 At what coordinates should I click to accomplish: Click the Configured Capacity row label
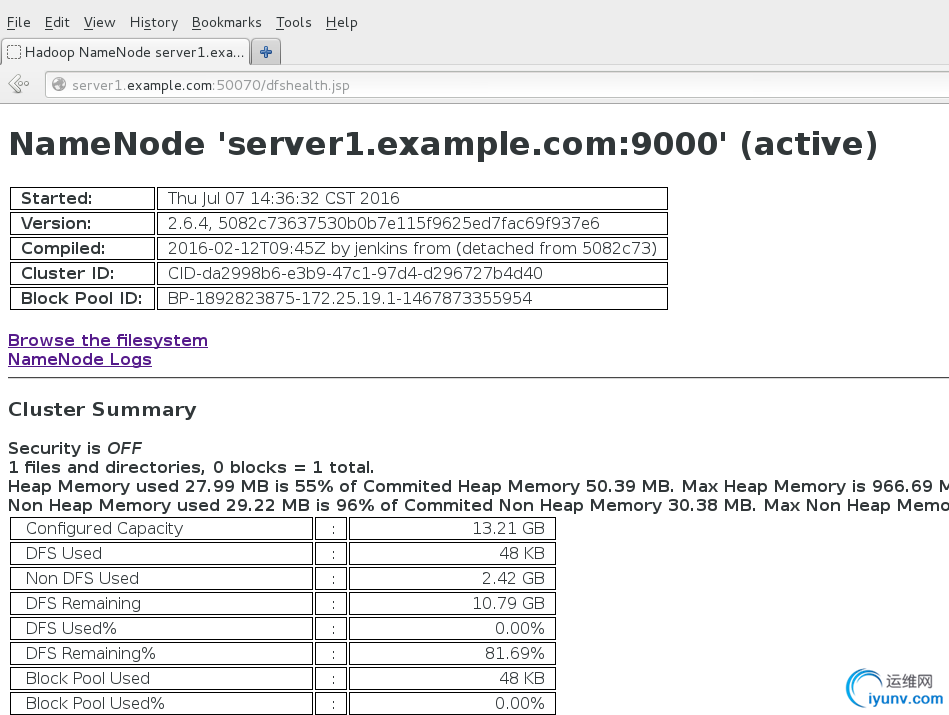coord(162,529)
